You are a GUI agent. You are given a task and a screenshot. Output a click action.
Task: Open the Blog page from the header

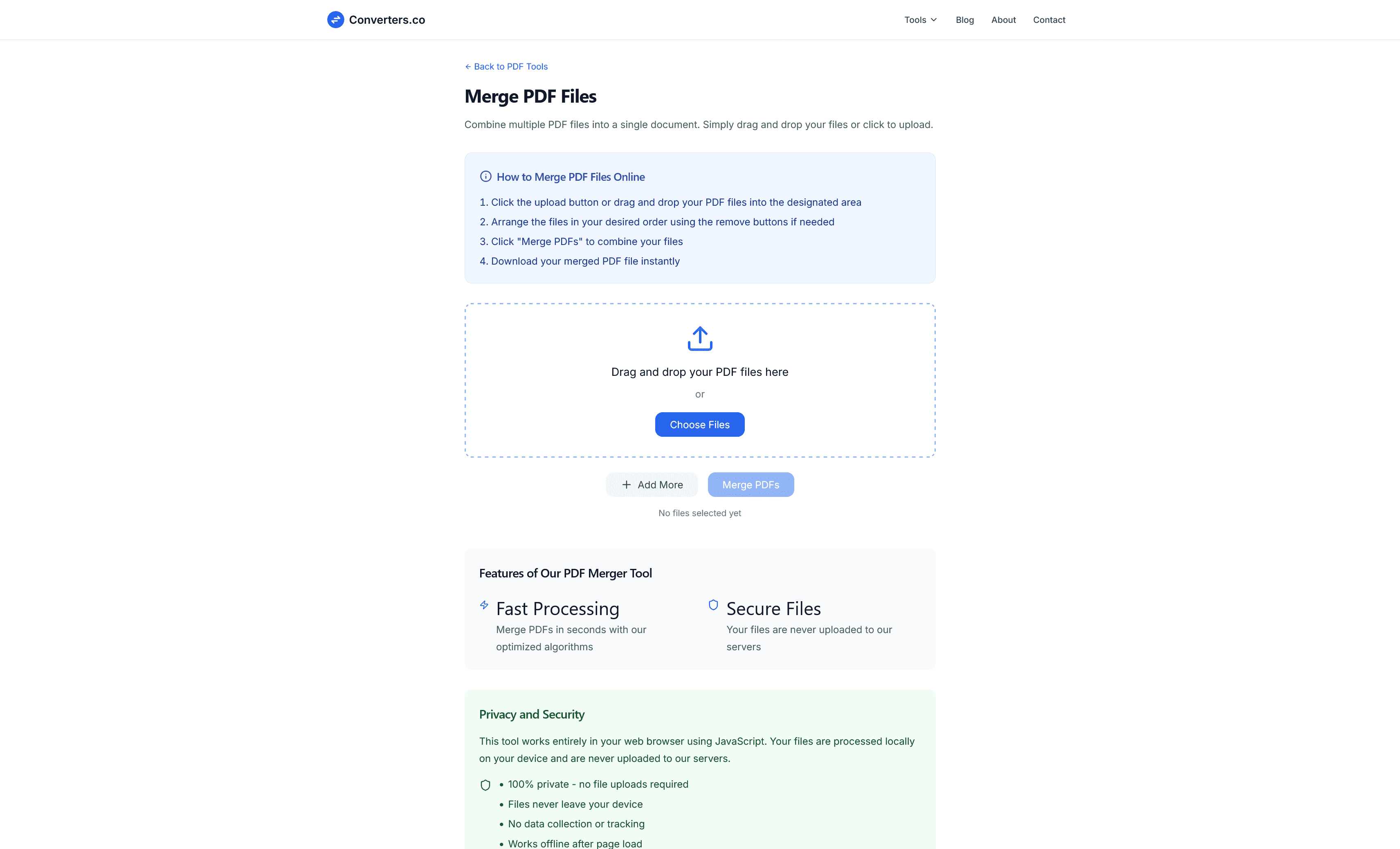click(x=964, y=19)
